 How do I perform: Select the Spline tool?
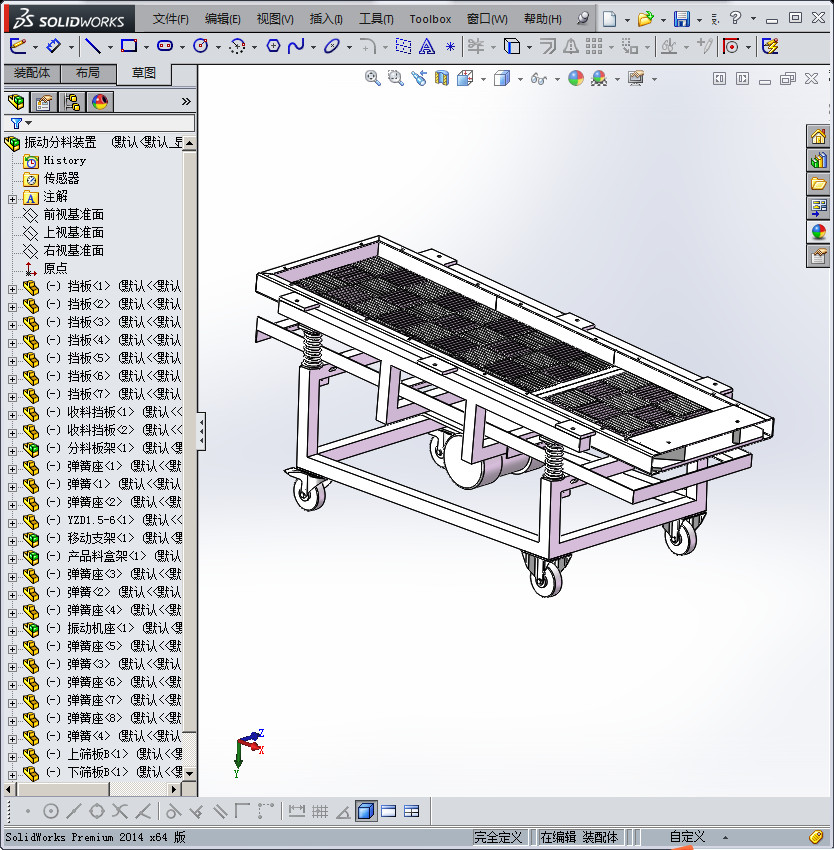(296, 47)
